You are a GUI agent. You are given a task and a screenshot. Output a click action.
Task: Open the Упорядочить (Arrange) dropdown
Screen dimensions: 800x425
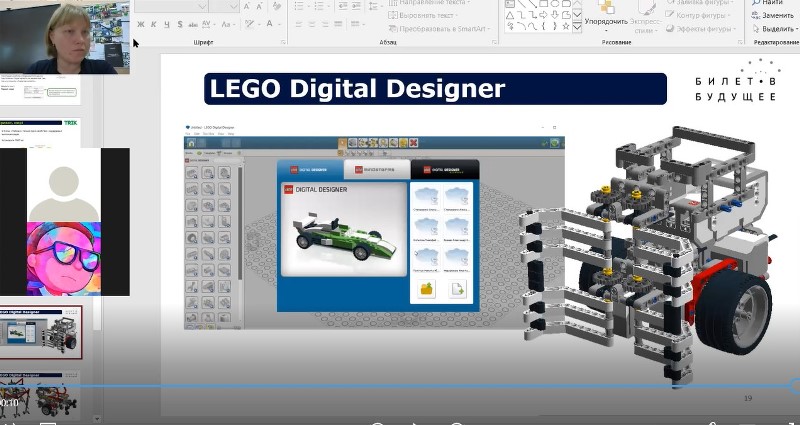pyautogui.click(x=606, y=21)
